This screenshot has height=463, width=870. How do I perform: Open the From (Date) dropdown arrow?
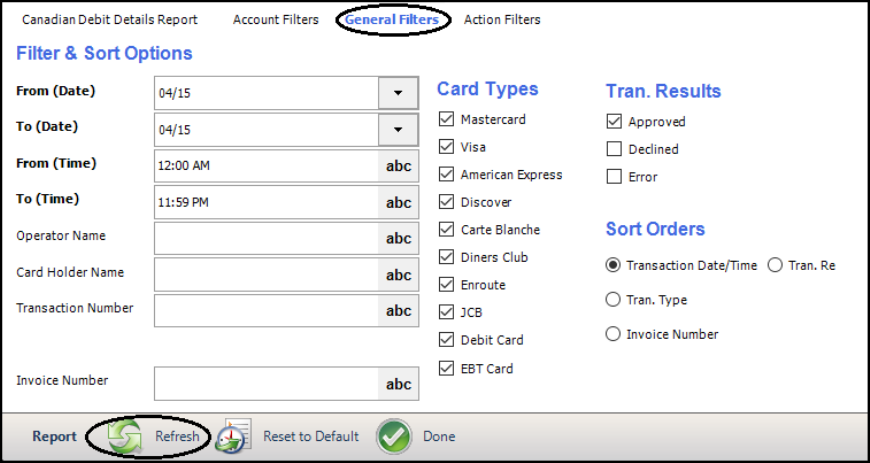398,93
